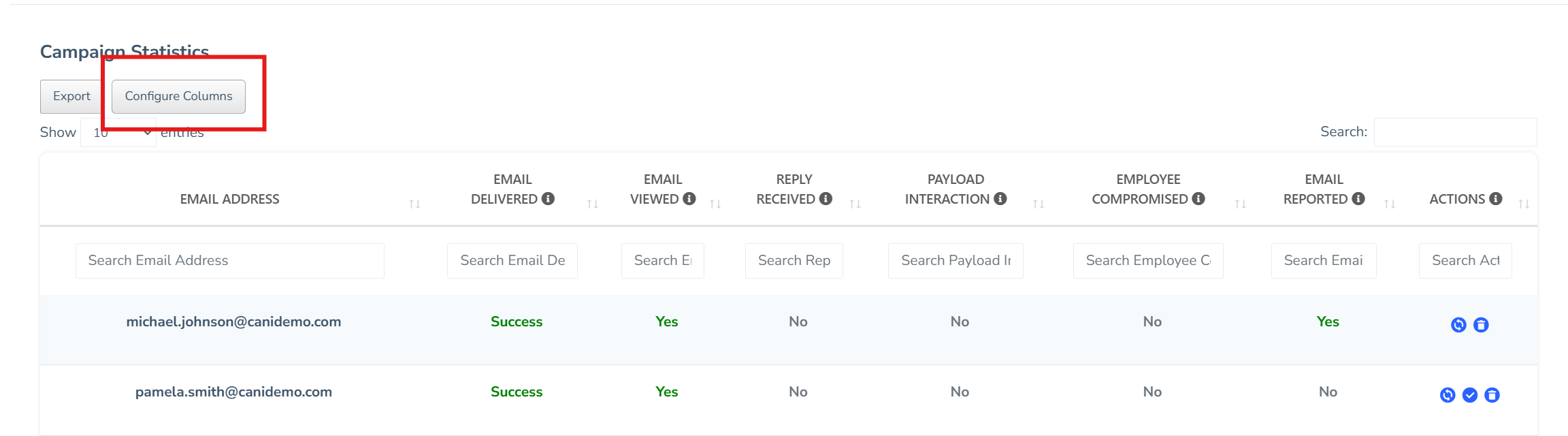Open the Show entries count dropdown

[118, 132]
